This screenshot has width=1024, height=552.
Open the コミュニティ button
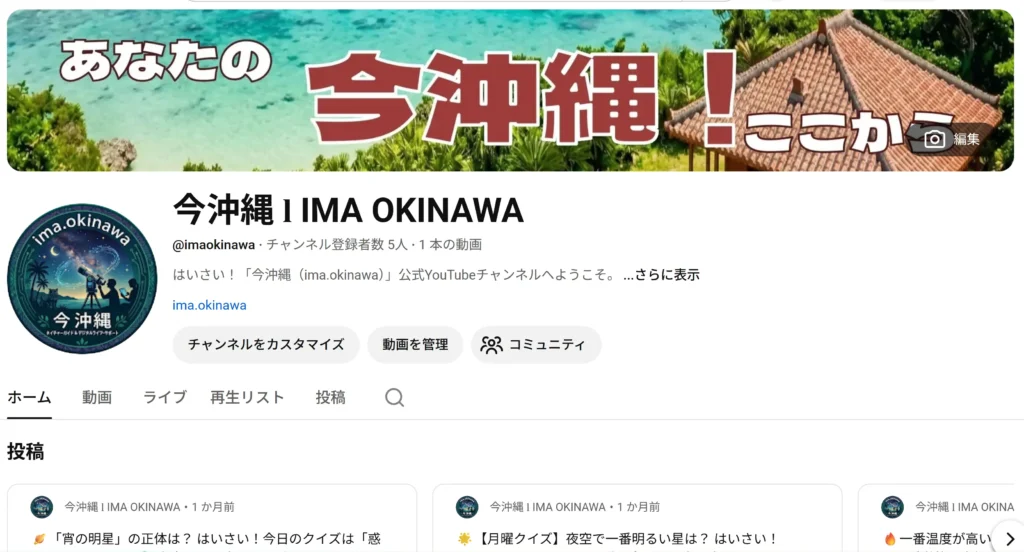[x=536, y=344]
